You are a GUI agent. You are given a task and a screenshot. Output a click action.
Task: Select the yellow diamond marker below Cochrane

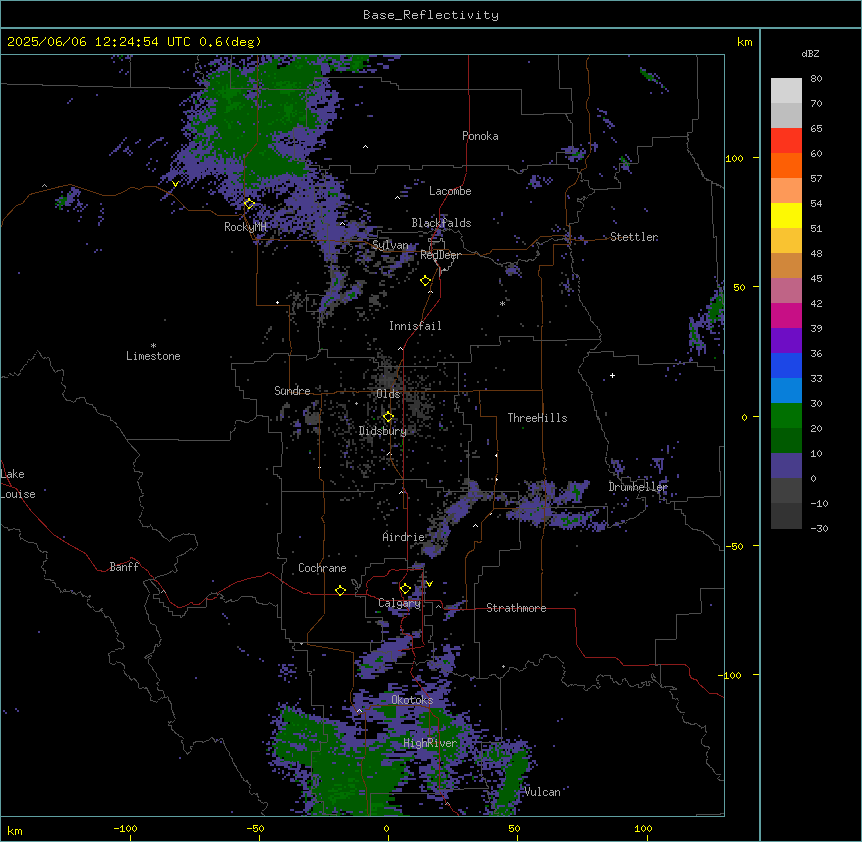click(x=340, y=590)
